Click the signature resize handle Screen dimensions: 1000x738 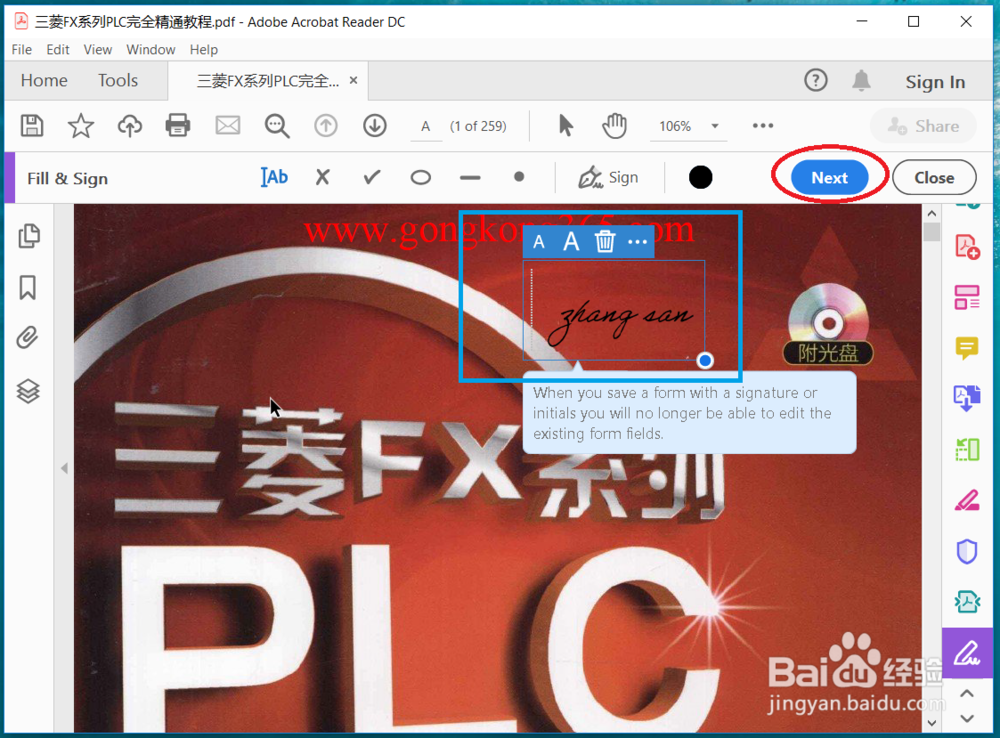[x=705, y=360]
